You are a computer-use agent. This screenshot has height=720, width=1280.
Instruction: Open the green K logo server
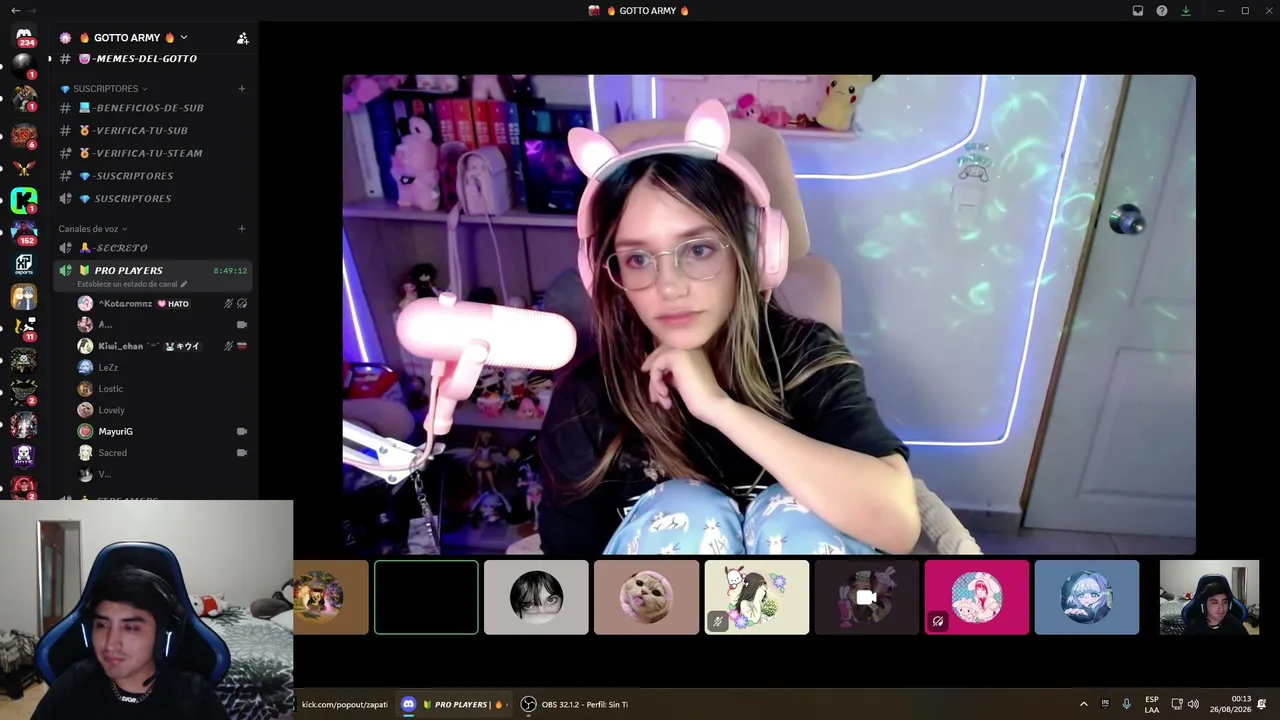point(24,200)
